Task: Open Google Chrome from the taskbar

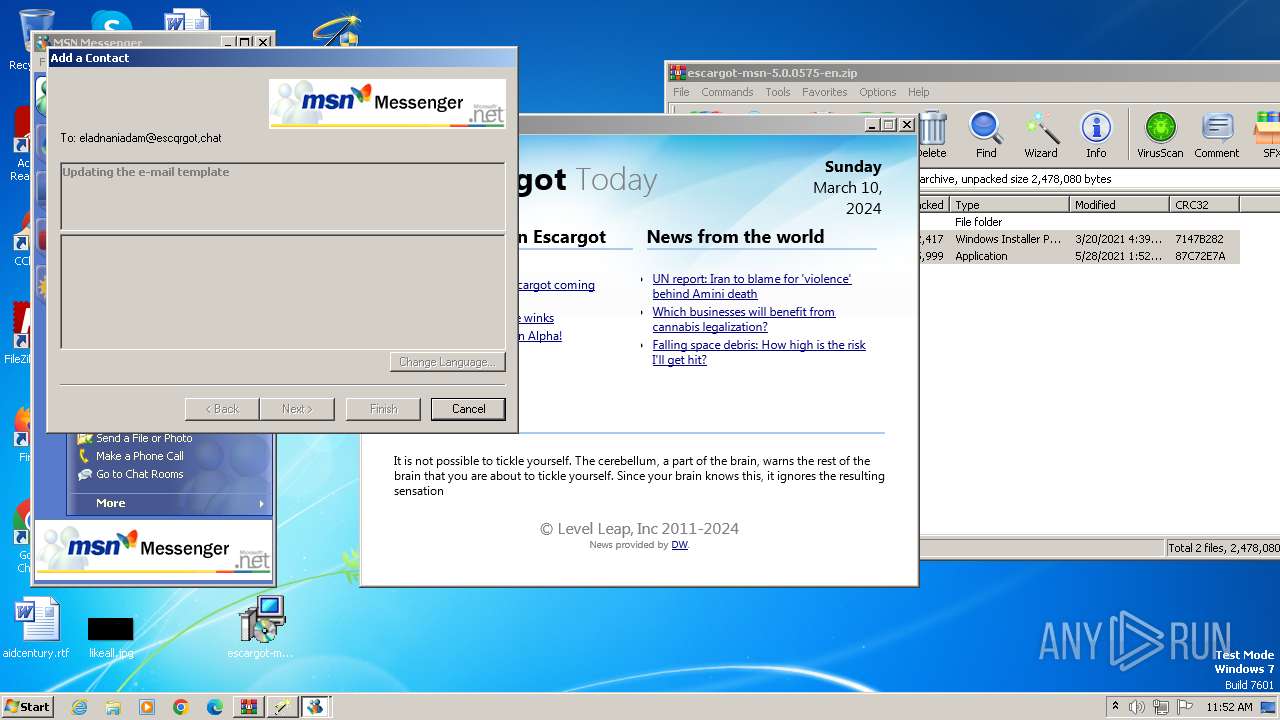Action: tap(181, 707)
